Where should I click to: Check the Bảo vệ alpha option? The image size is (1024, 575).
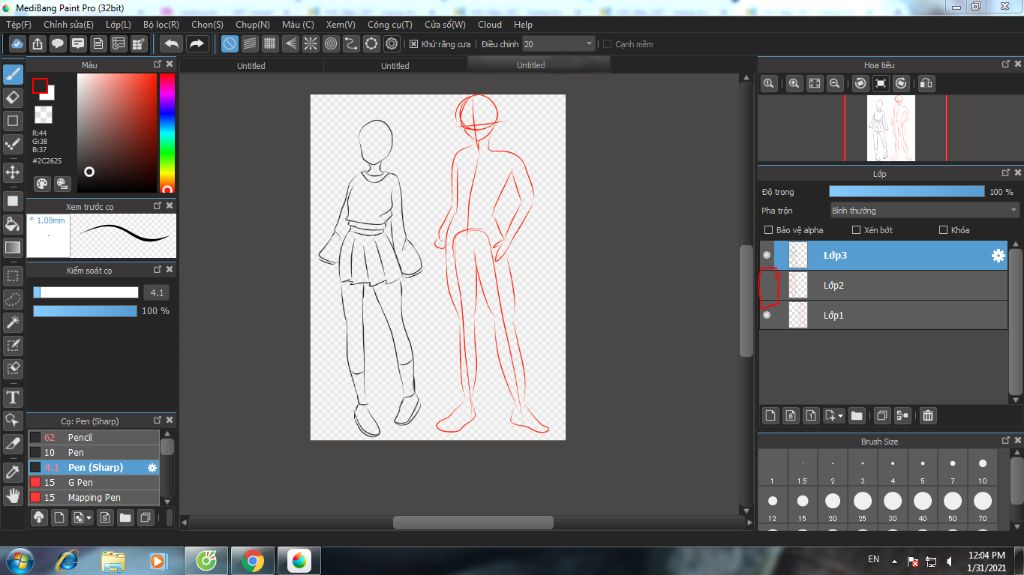point(769,230)
